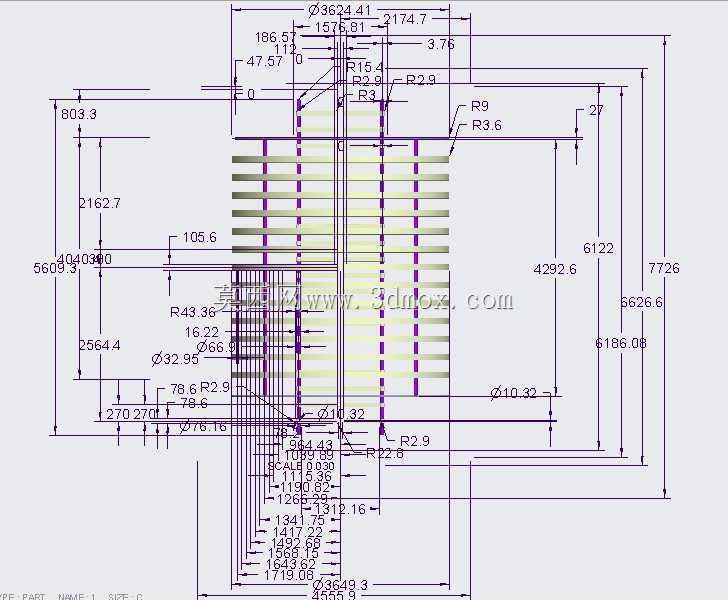The height and width of the screenshot is (600, 728).
Task: Click the 6122 dimension value
Action: pos(598,248)
